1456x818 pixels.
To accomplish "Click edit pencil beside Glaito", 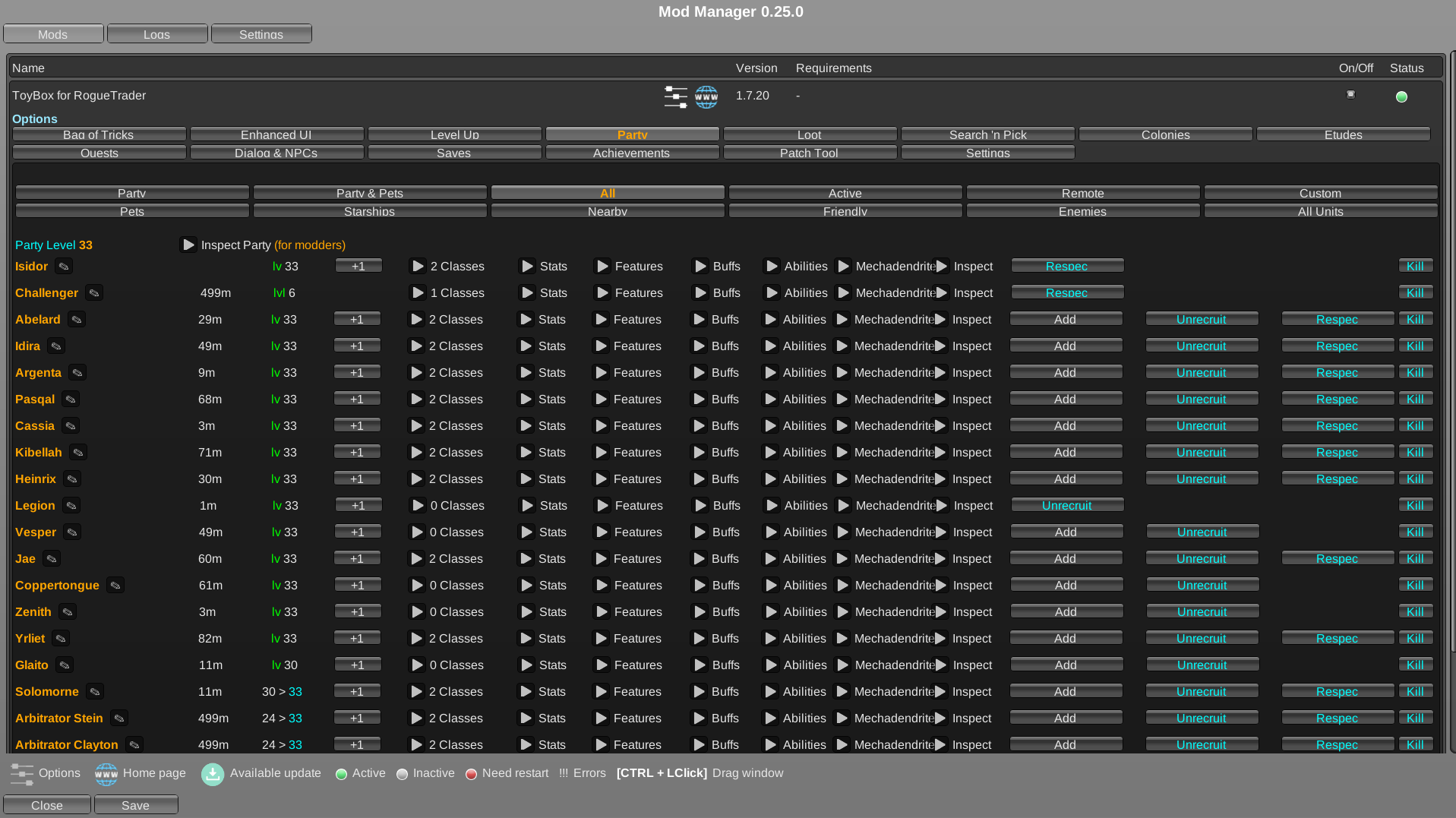I will coord(65,665).
